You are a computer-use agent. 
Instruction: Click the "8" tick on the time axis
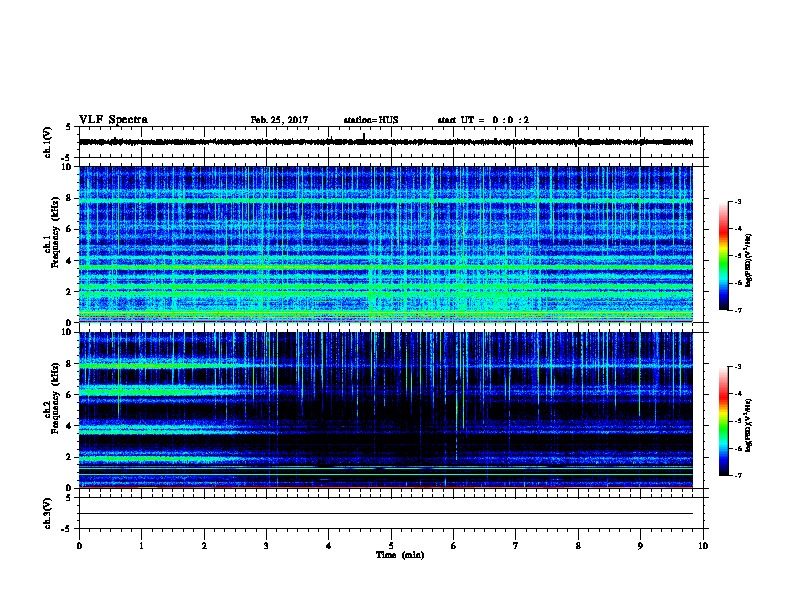point(578,546)
